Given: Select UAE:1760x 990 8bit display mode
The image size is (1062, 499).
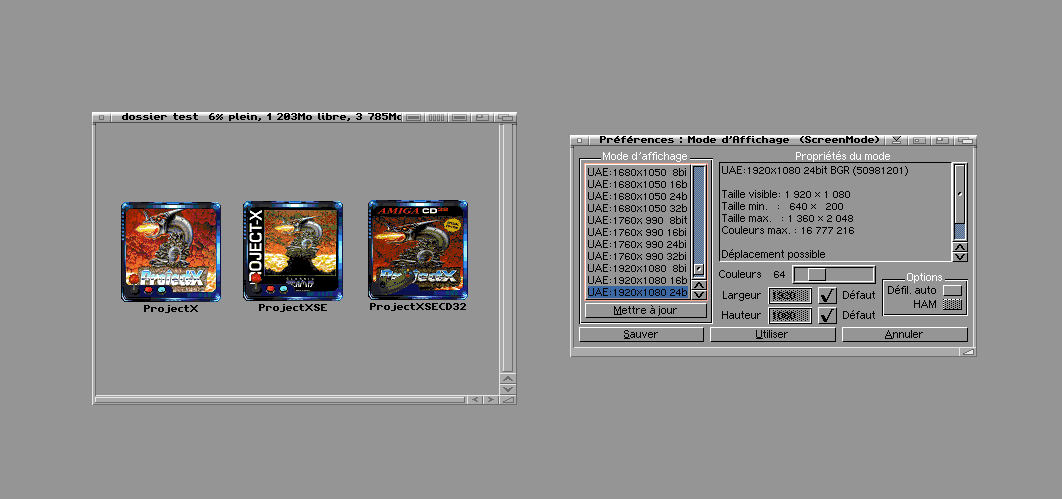Looking at the screenshot, I should click(x=637, y=220).
